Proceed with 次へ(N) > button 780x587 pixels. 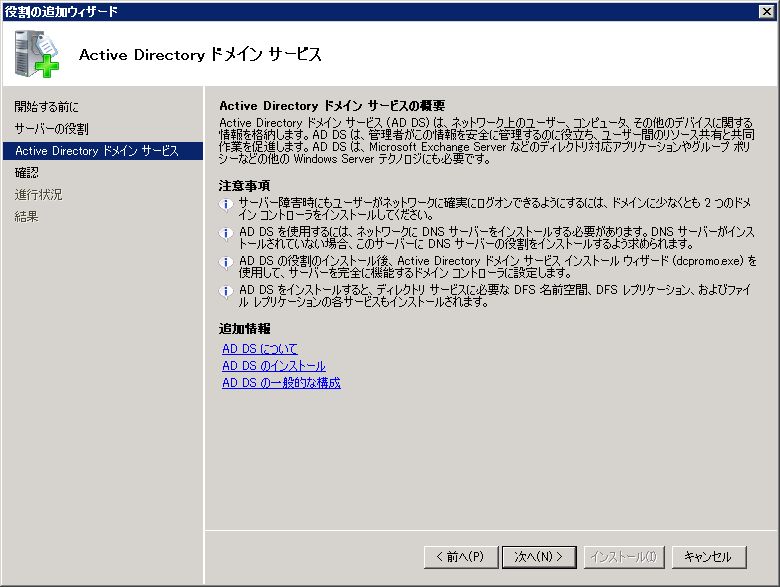click(x=539, y=557)
